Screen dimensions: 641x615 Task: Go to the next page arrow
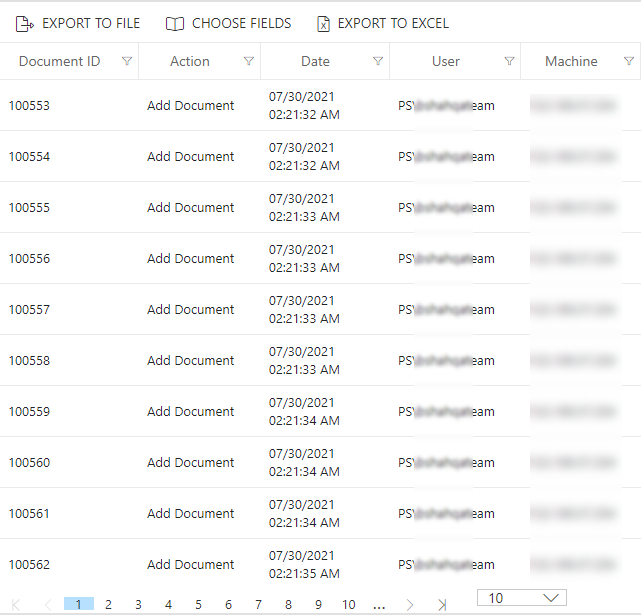pos(409,605)
